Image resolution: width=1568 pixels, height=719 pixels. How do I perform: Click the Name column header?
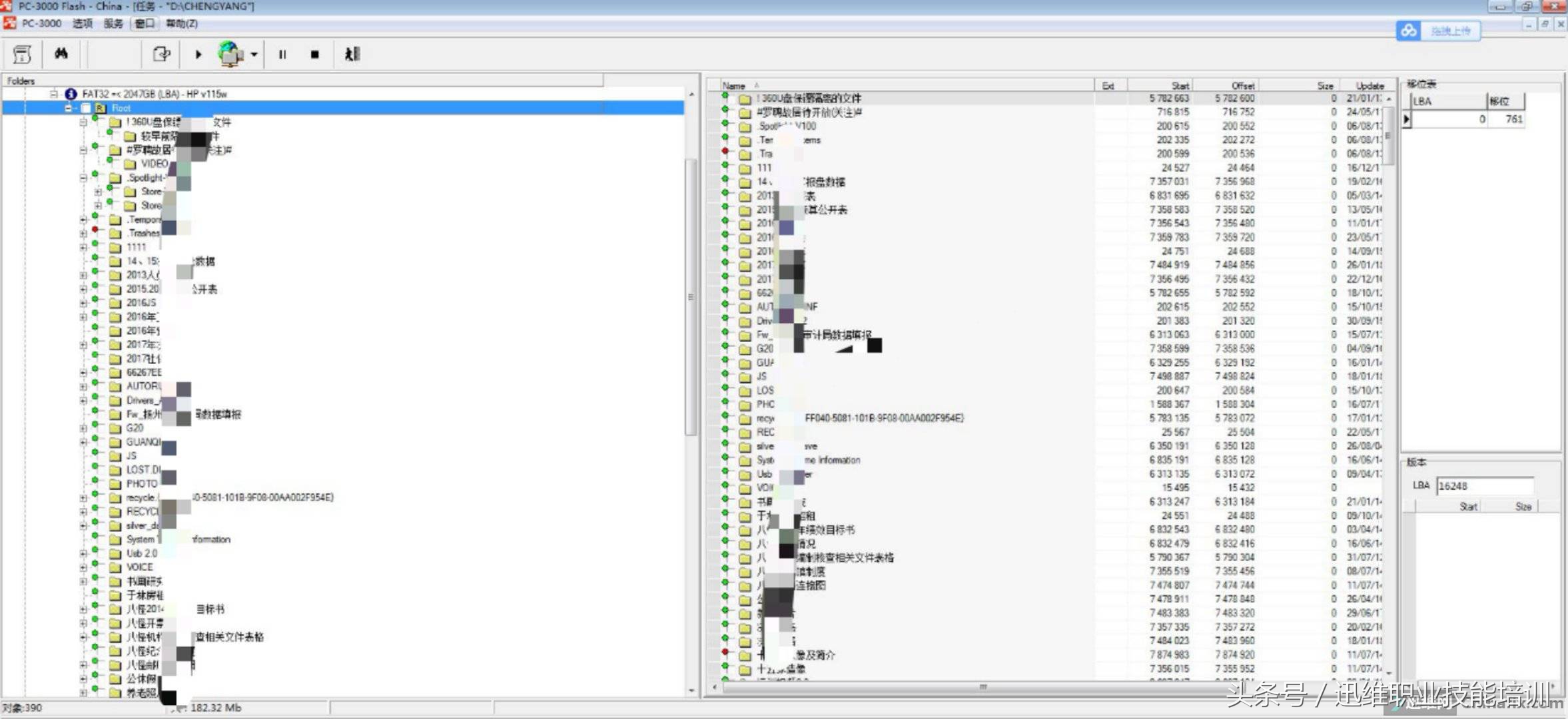coord(734,86)
